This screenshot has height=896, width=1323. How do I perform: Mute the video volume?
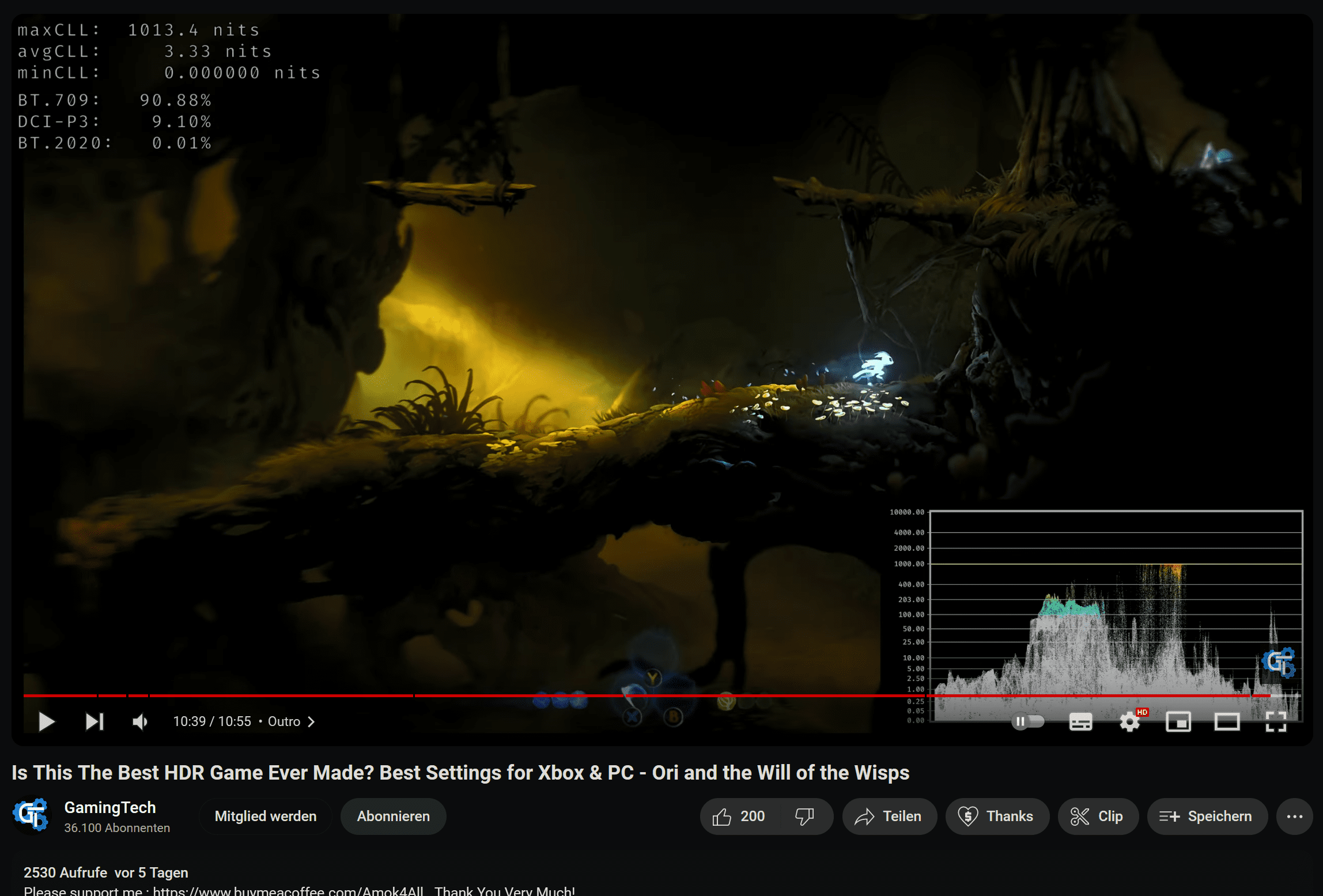coord(140,721)
